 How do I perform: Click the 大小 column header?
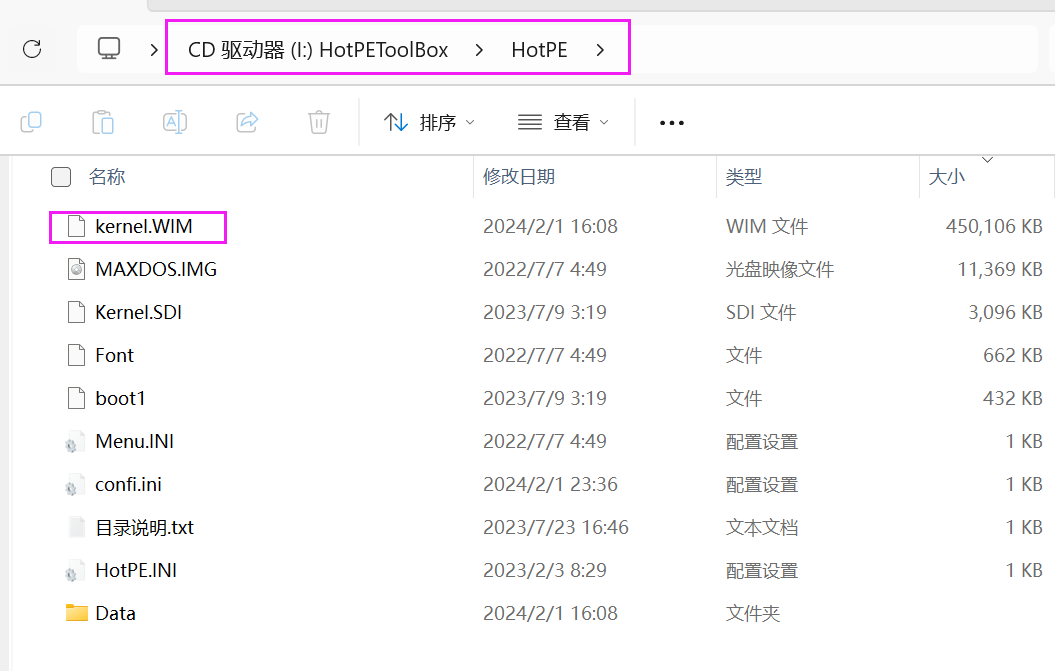946,177
